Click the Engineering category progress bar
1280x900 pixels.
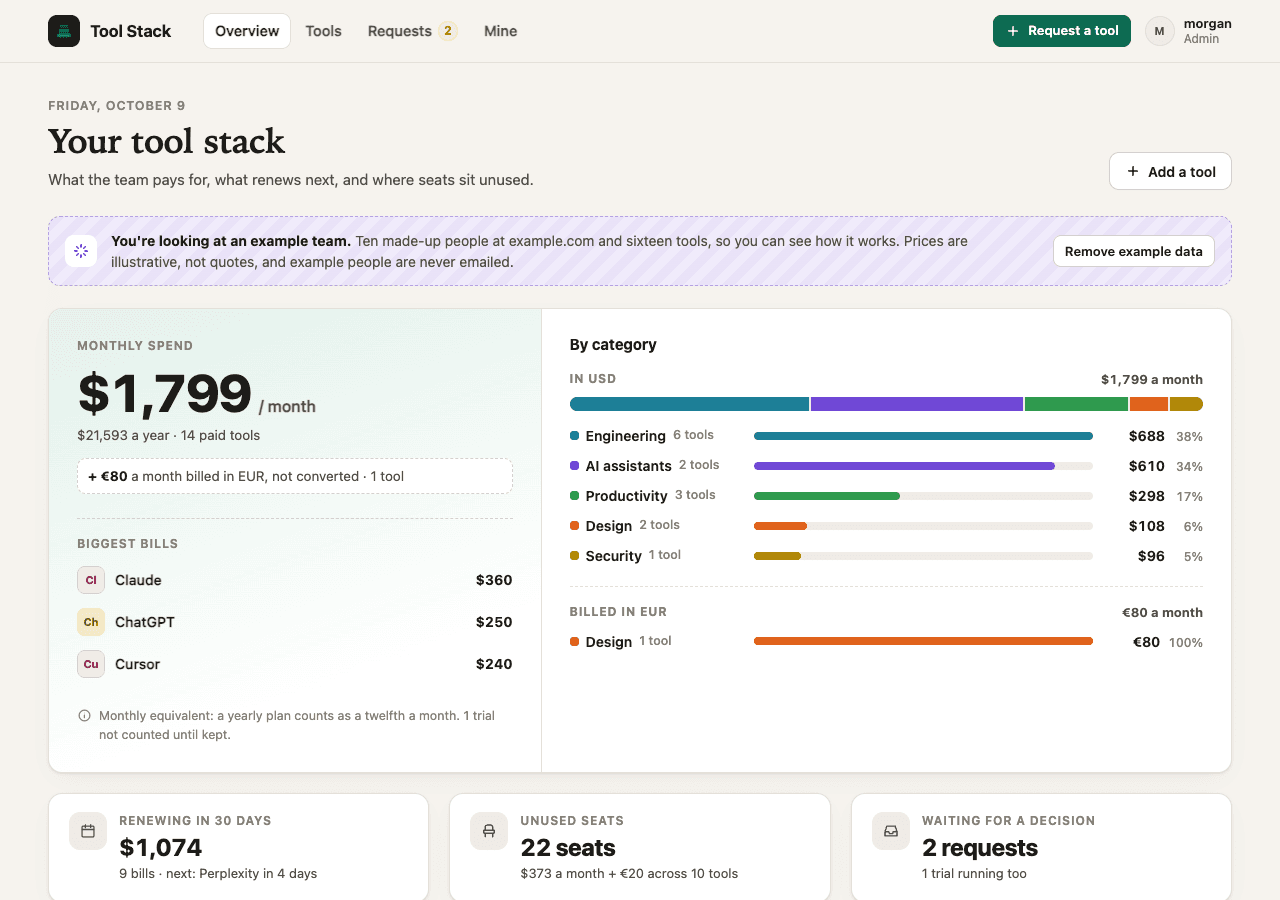(x=923, y=436)
